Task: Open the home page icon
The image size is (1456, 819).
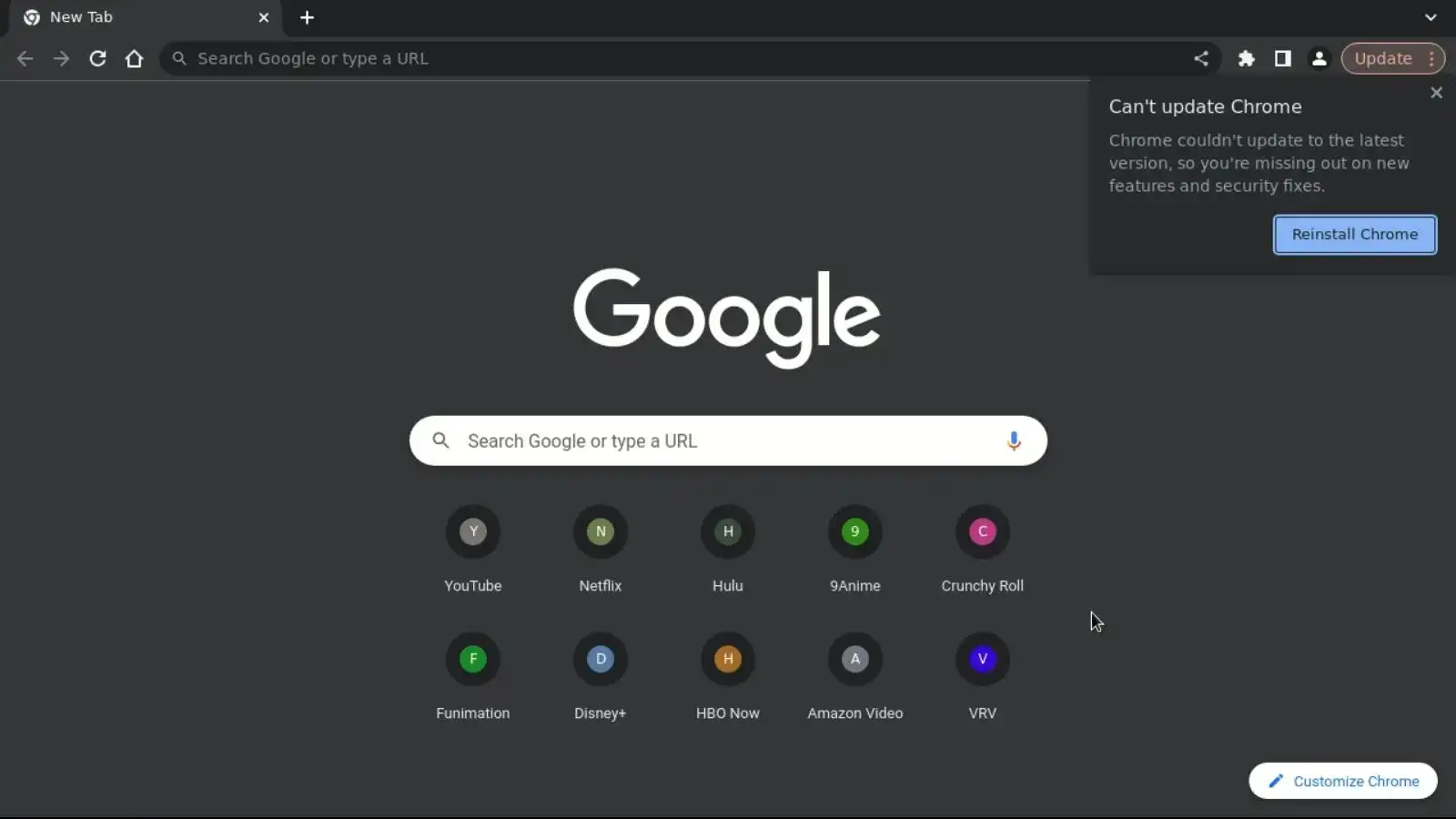Action: point(134,58)
